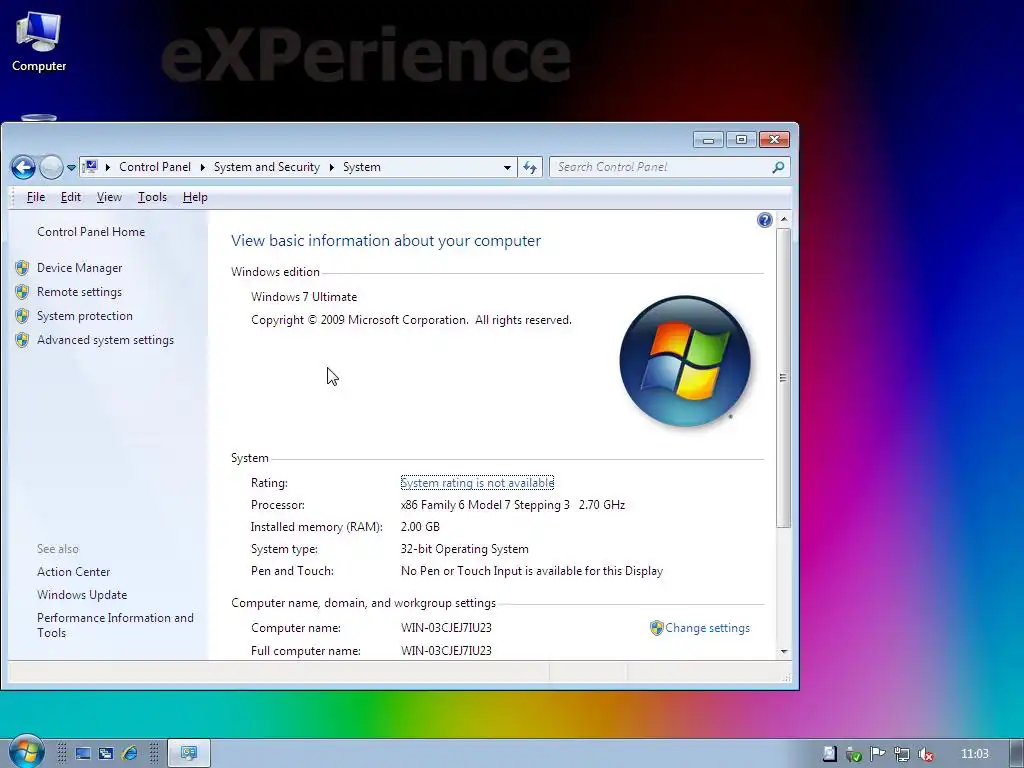Screen dimensions: 1024x768
Task: Click the processor value text
Action: tap(513, 505)
